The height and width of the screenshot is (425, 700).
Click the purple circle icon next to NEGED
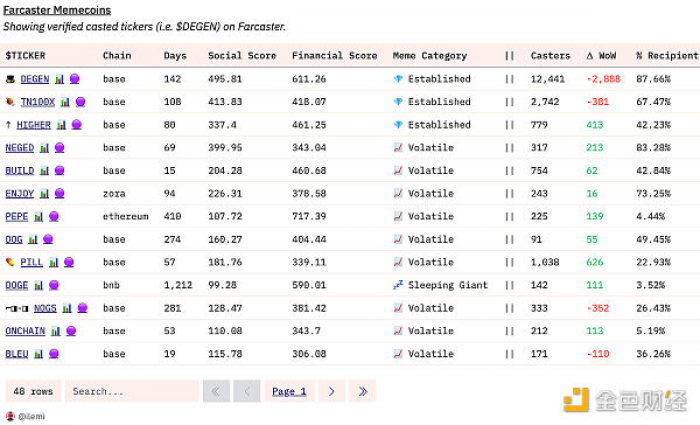tap(59, 147)
